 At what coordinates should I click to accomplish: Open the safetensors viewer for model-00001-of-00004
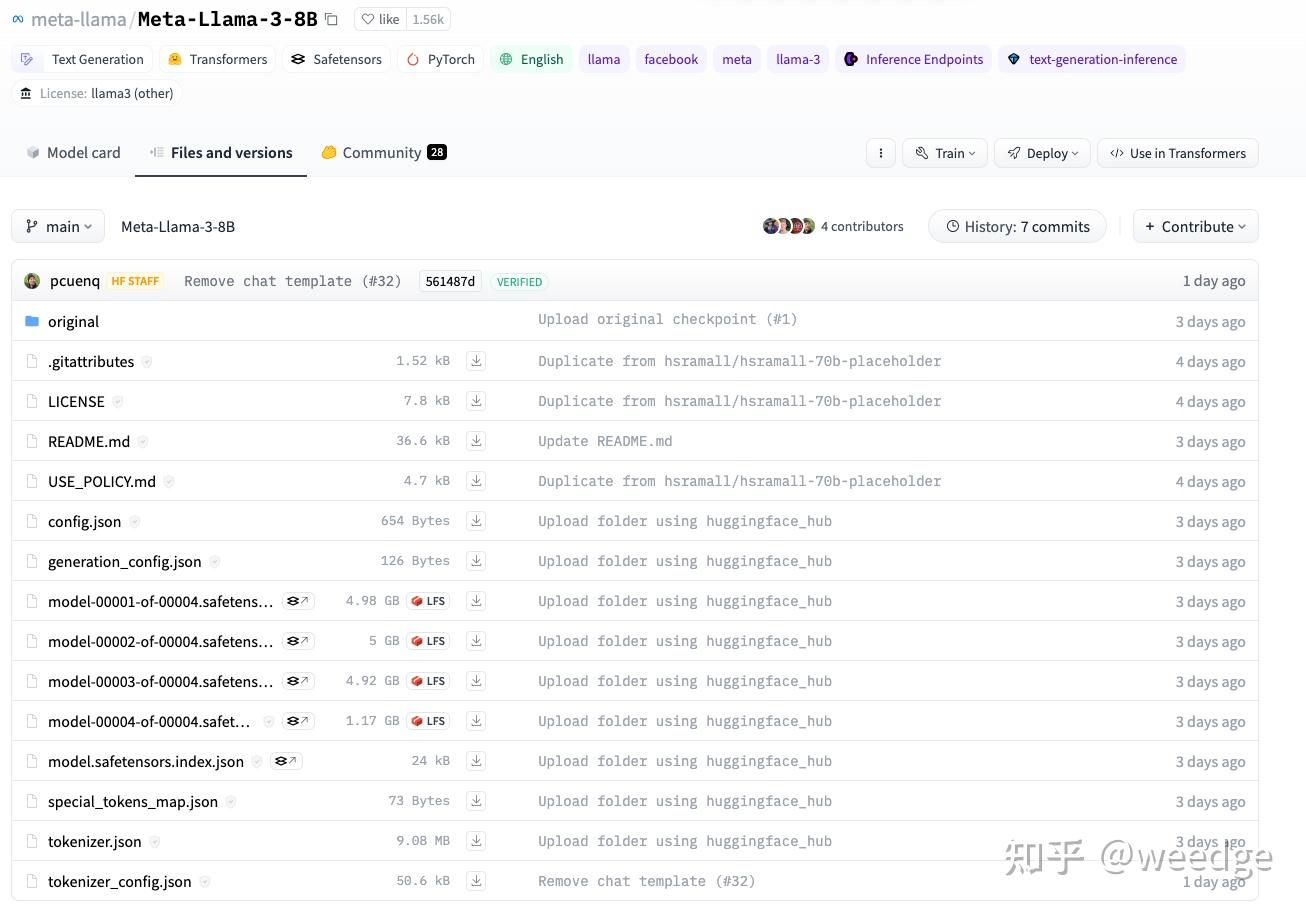coord(297,600)
